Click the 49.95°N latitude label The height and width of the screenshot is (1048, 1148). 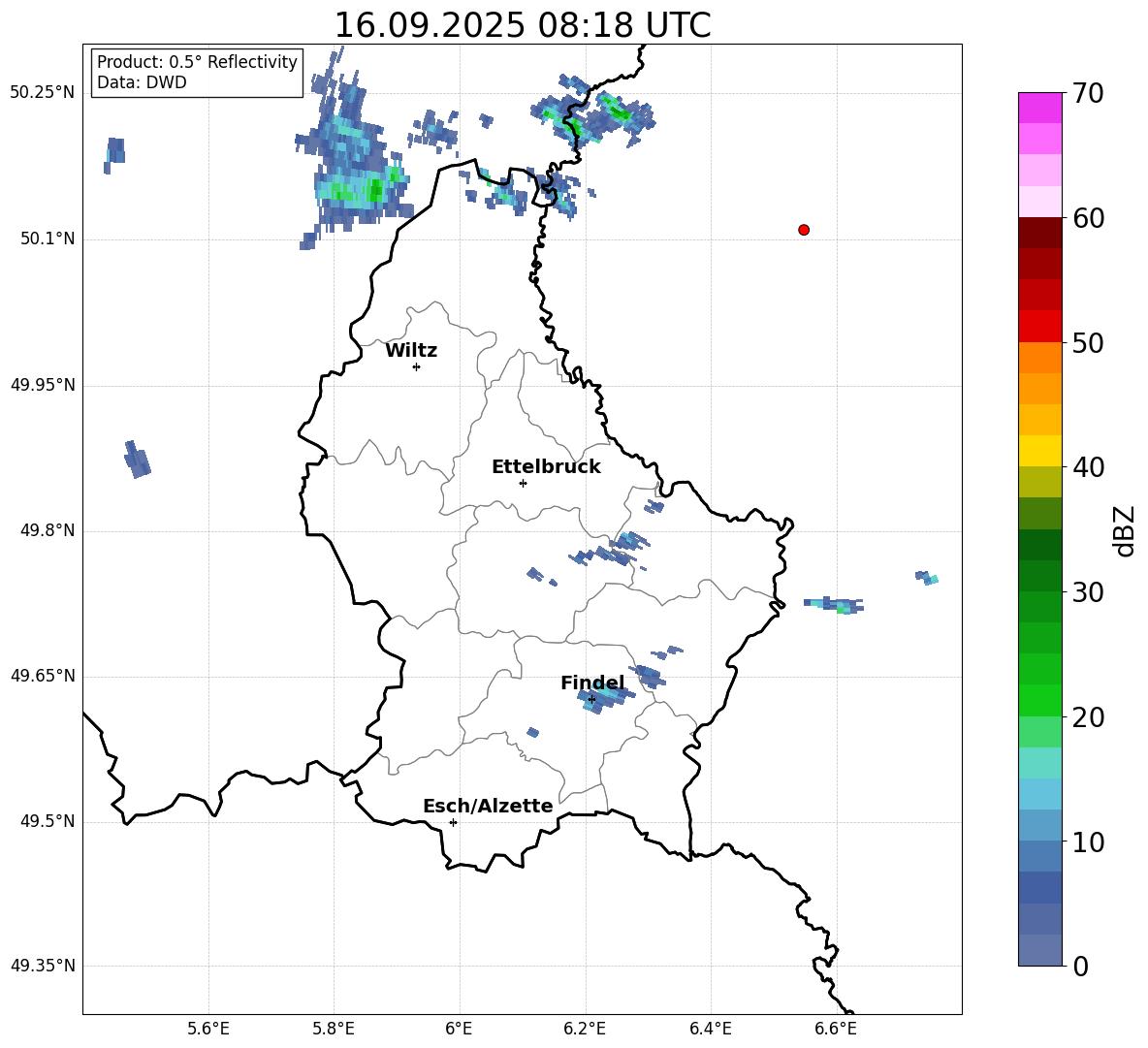click(43, 384)
